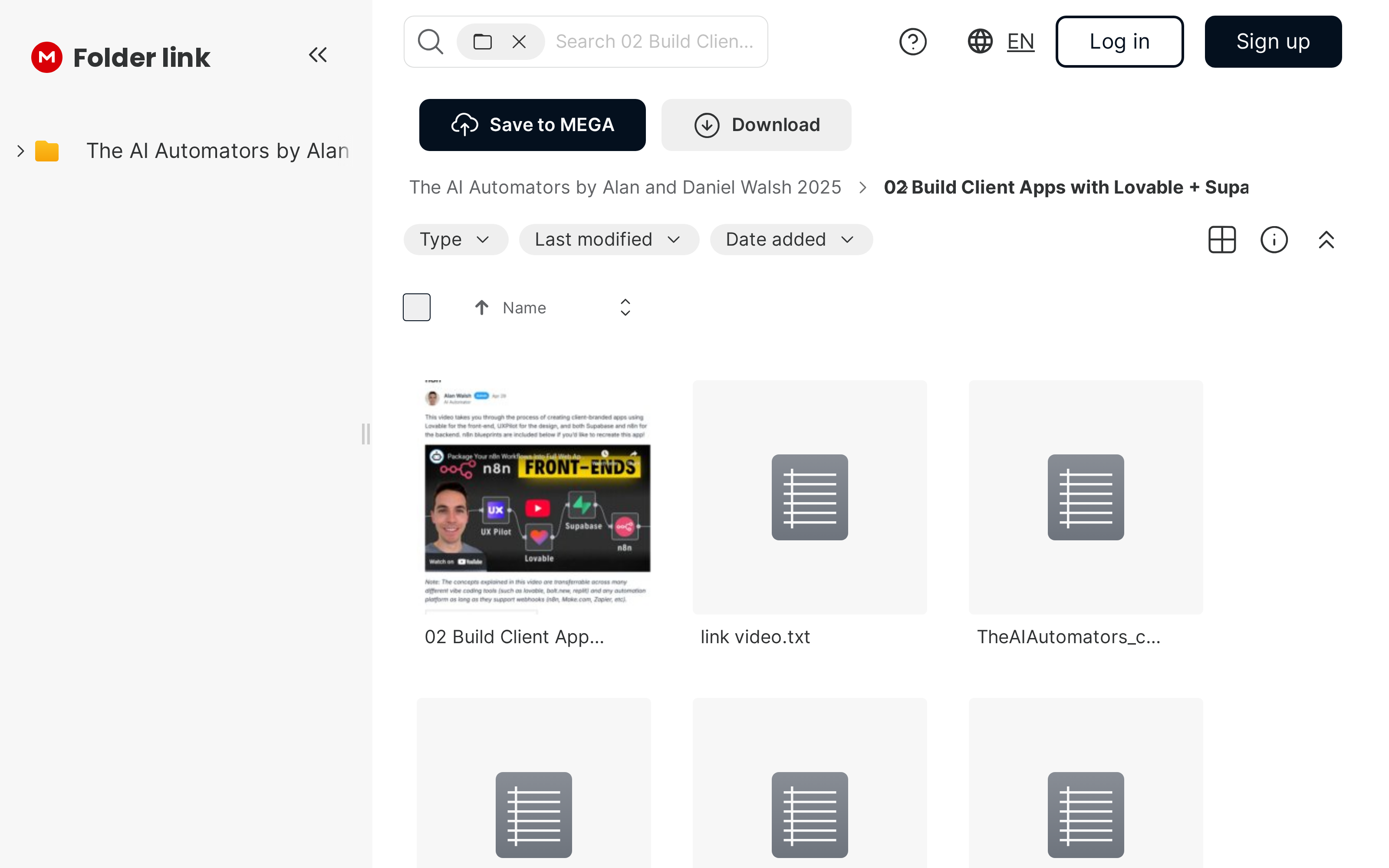This screenshot has width=1389, height=868.
Task: Click the globe language icon
Action: 980,41
